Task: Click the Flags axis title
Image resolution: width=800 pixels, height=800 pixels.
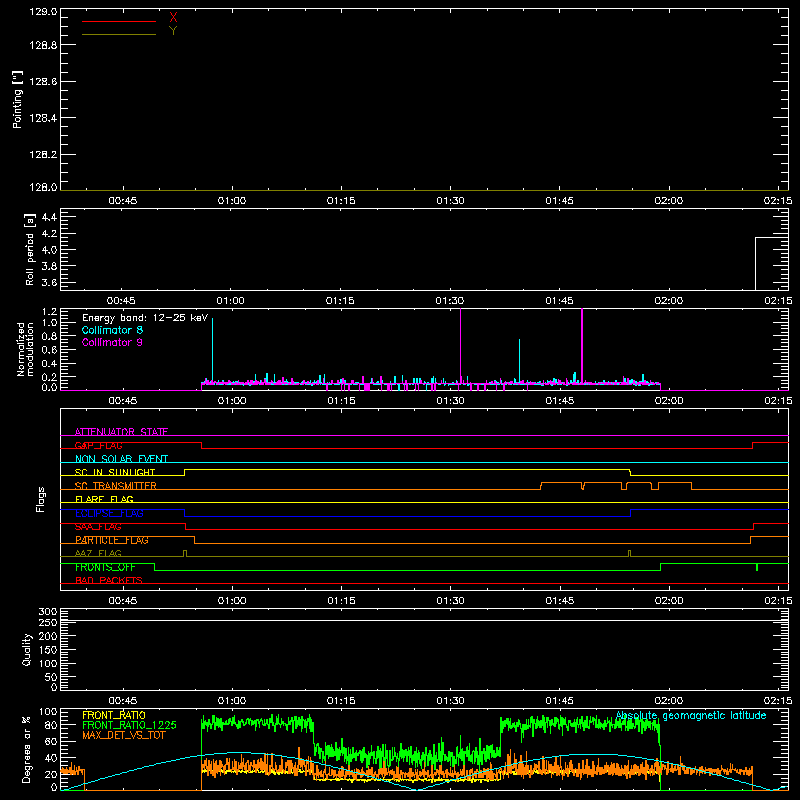Action: 41,499
